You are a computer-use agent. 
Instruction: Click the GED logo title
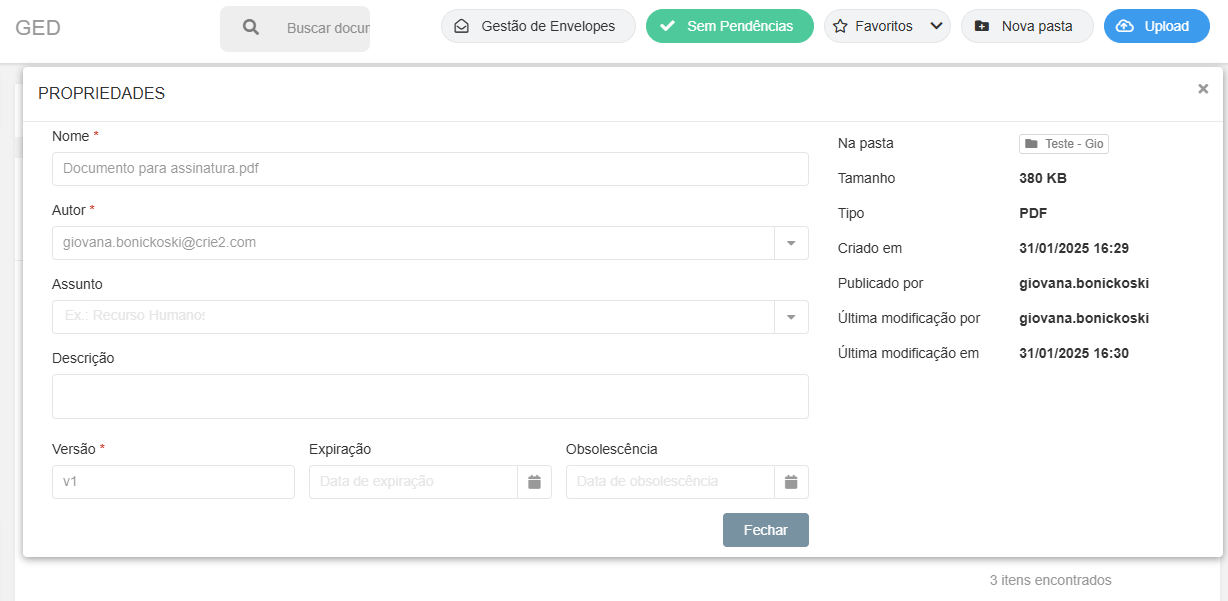(38, 28)
